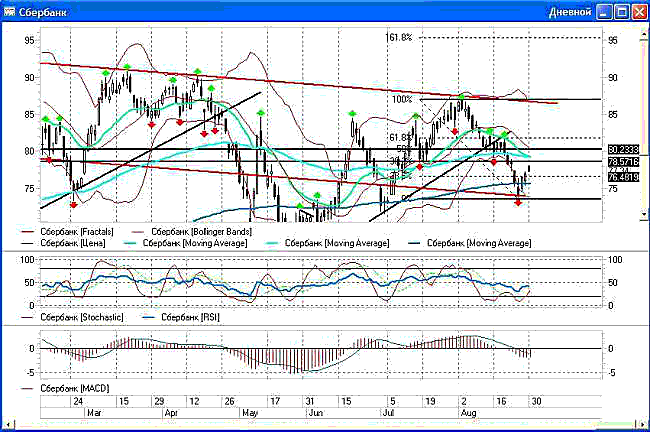The width and height of the screenshot is (650, 432).
Task: Click the date label 17 on the timeline
Action: [275, 401]
